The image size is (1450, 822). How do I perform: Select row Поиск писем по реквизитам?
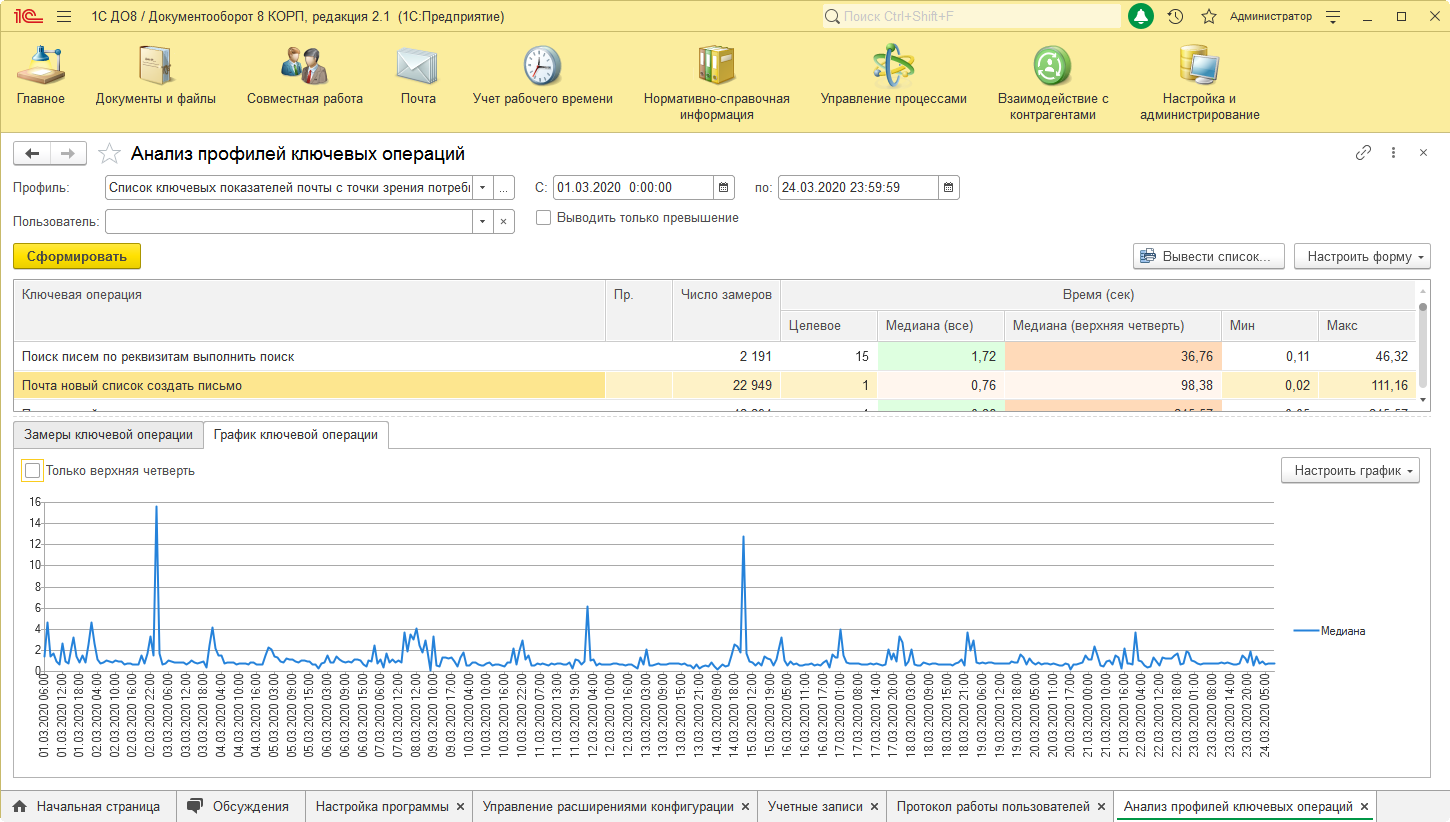click(x=714, y=356)
